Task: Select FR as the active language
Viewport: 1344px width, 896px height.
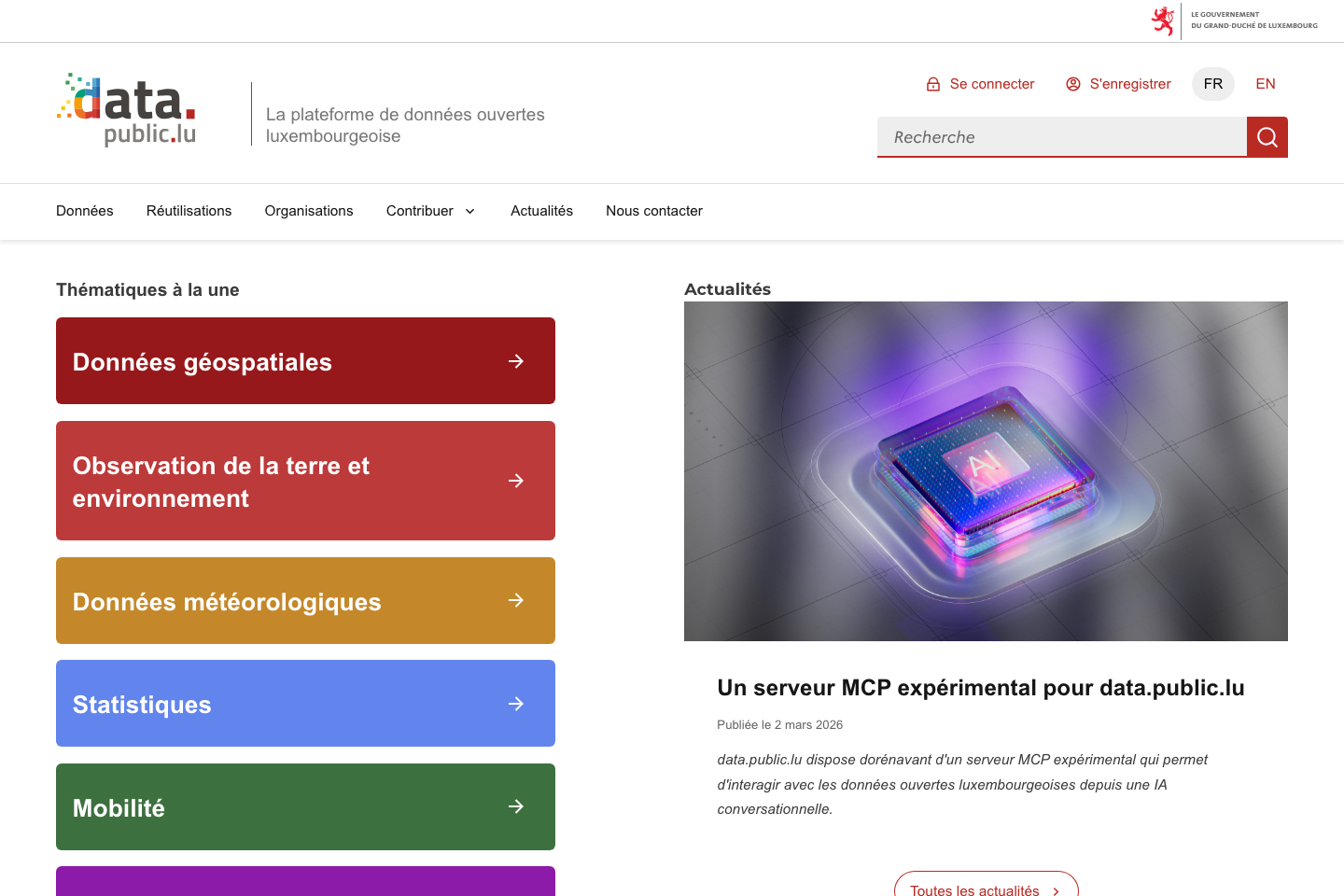Action: point(1212,84)
